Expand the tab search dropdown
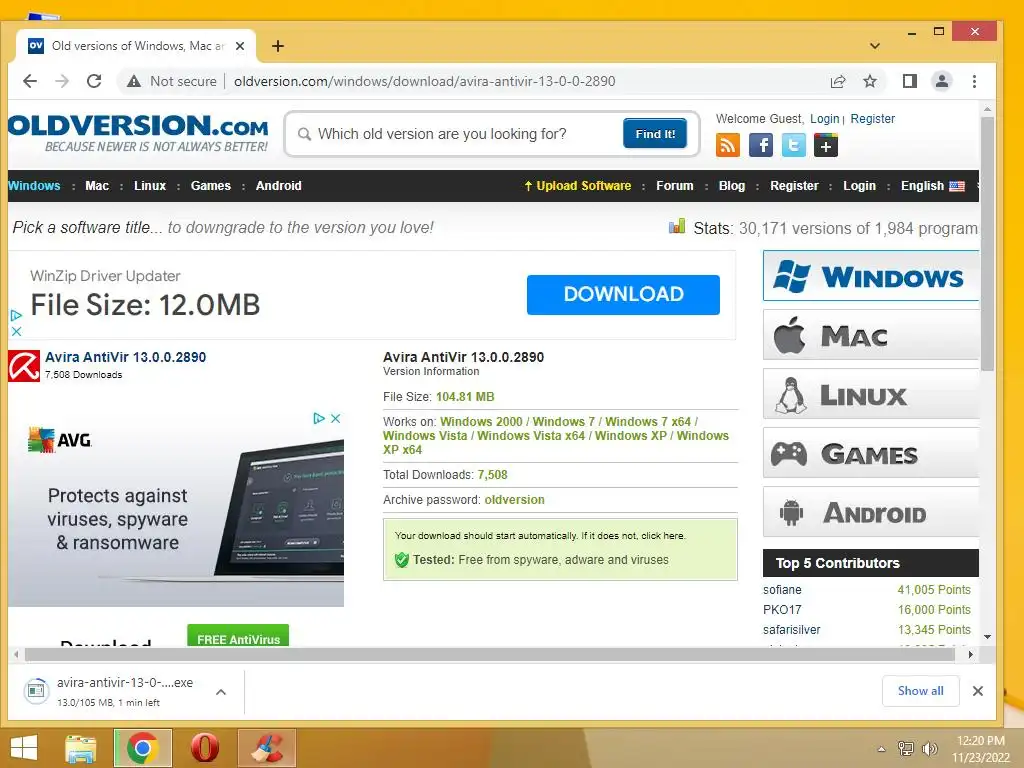 (874, 46)
